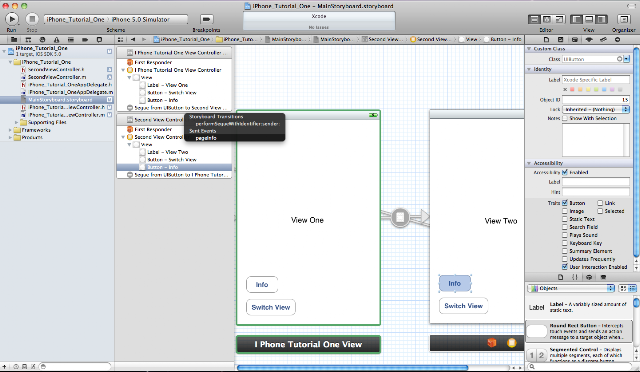Show the Log navigator
This screenshot has width=640, height=372.
(99, 40)
